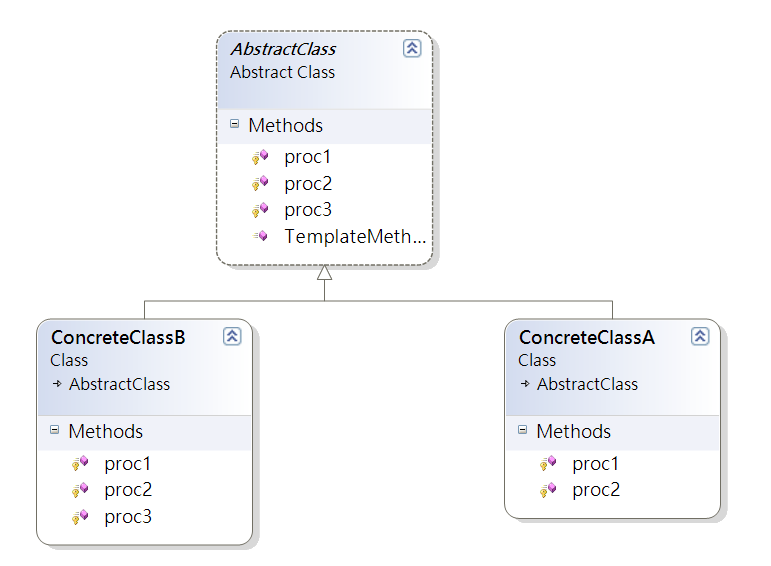Click the proc1 method icon in AbstractClass
The image size is (771, 566).
(x=260, y=157)
